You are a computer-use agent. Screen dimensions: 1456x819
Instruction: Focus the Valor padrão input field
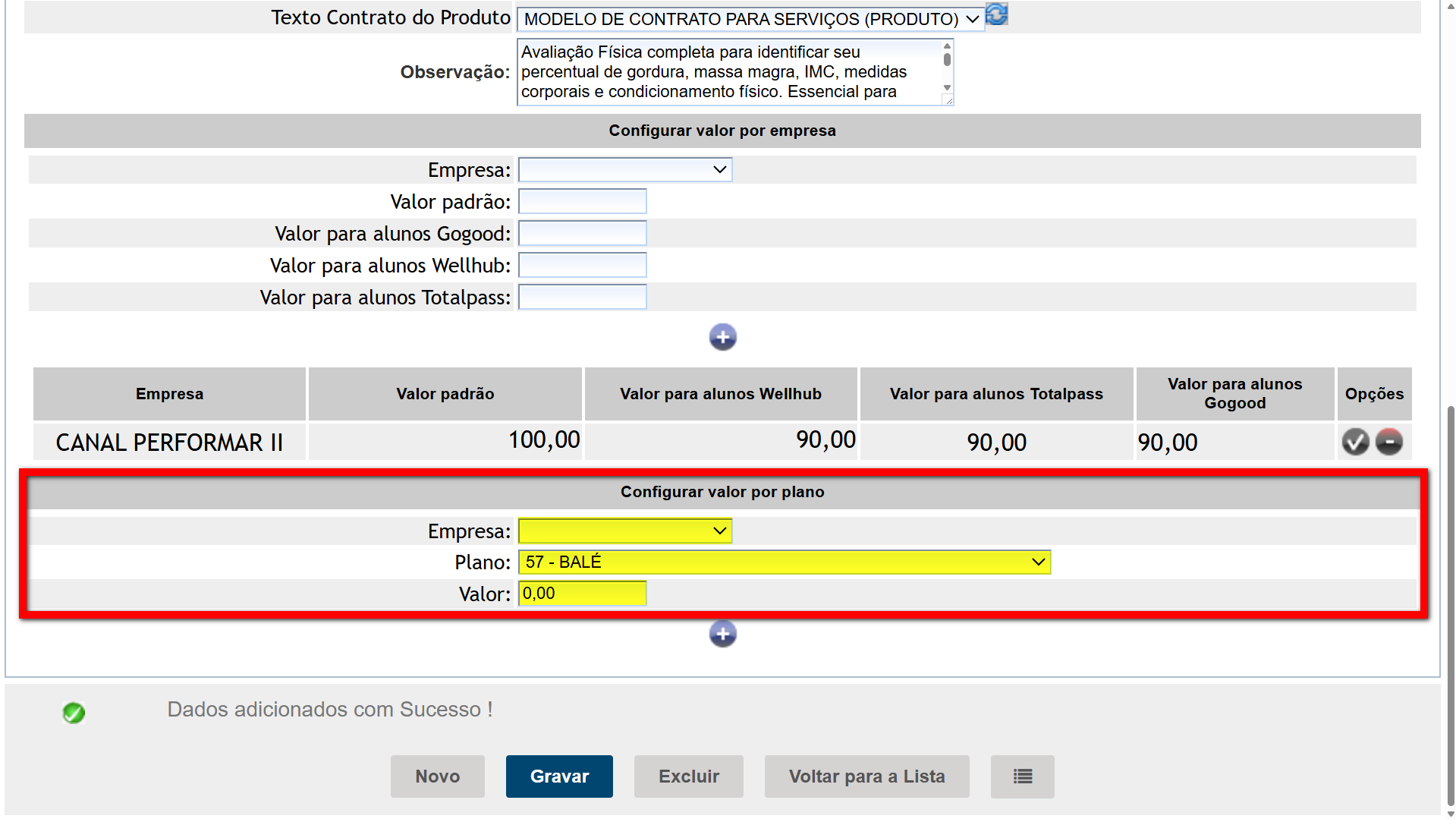[x=582, y=202]
